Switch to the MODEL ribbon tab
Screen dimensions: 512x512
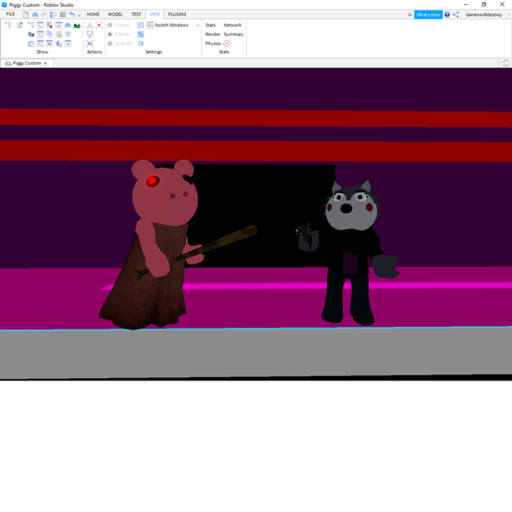click(x=115, y=14)
